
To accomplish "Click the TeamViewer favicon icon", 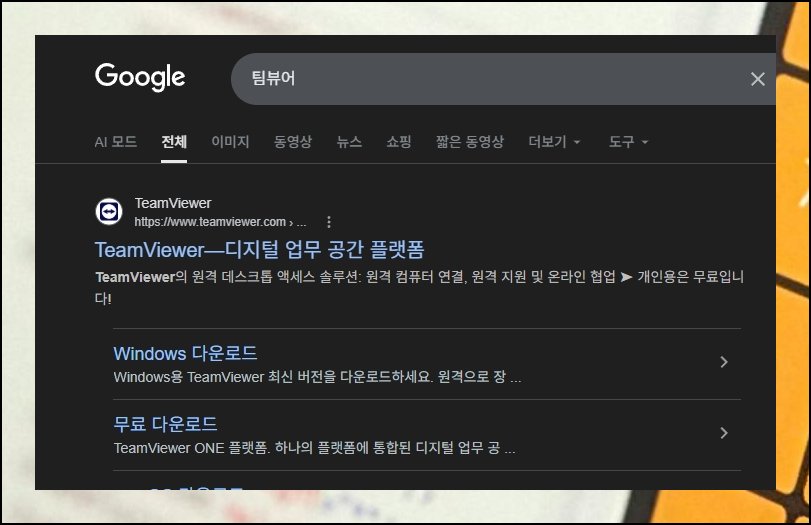I will tap(109, 212).
